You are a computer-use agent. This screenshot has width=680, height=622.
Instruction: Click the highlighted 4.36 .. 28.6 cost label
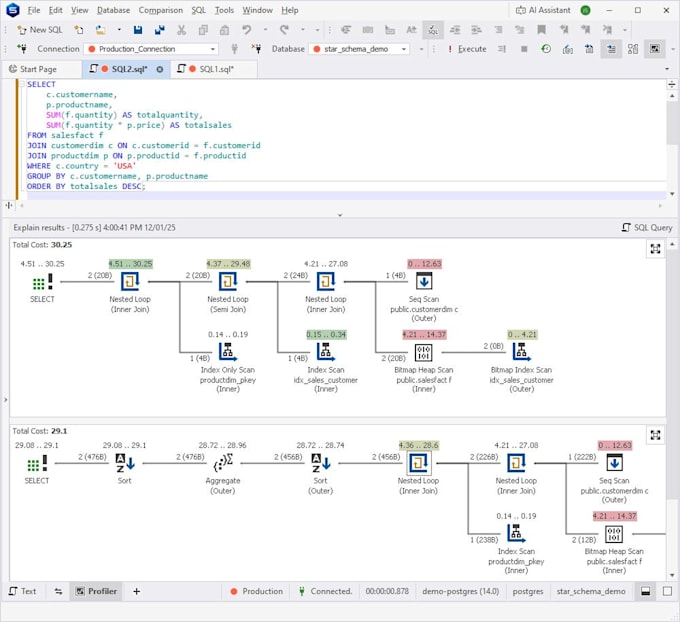tap(418, 445)
